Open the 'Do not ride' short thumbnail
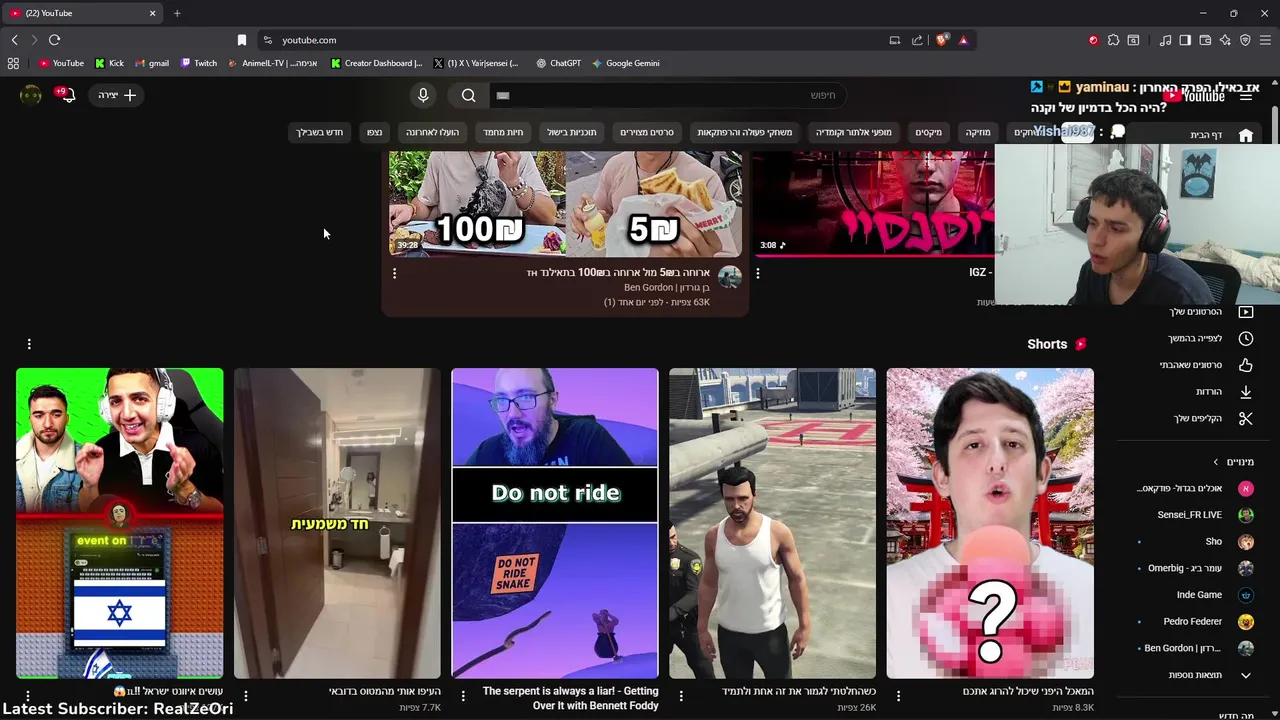Viewport: 1280px width, 720px height. coord(555,523)
